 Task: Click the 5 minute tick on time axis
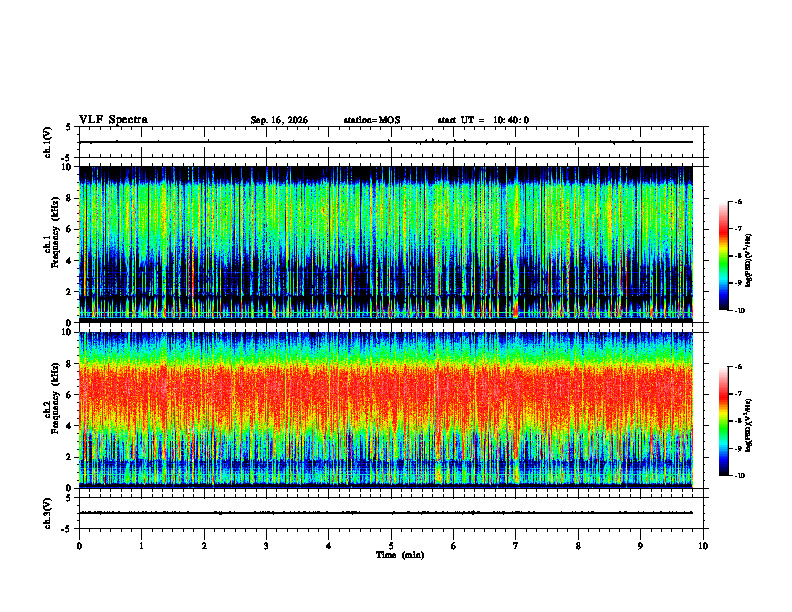[391, 546]
